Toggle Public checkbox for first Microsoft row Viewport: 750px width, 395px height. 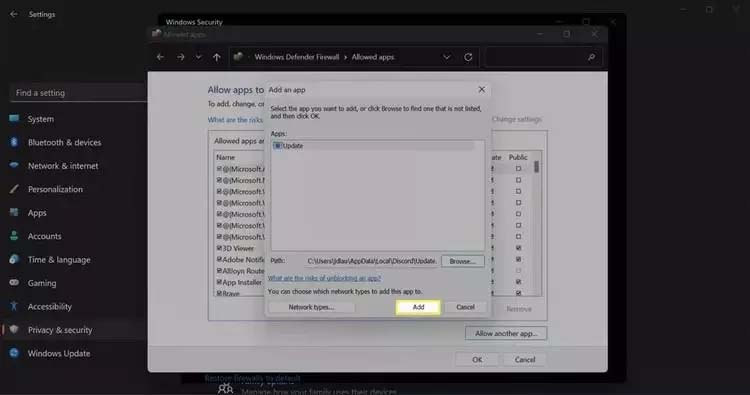518,169
